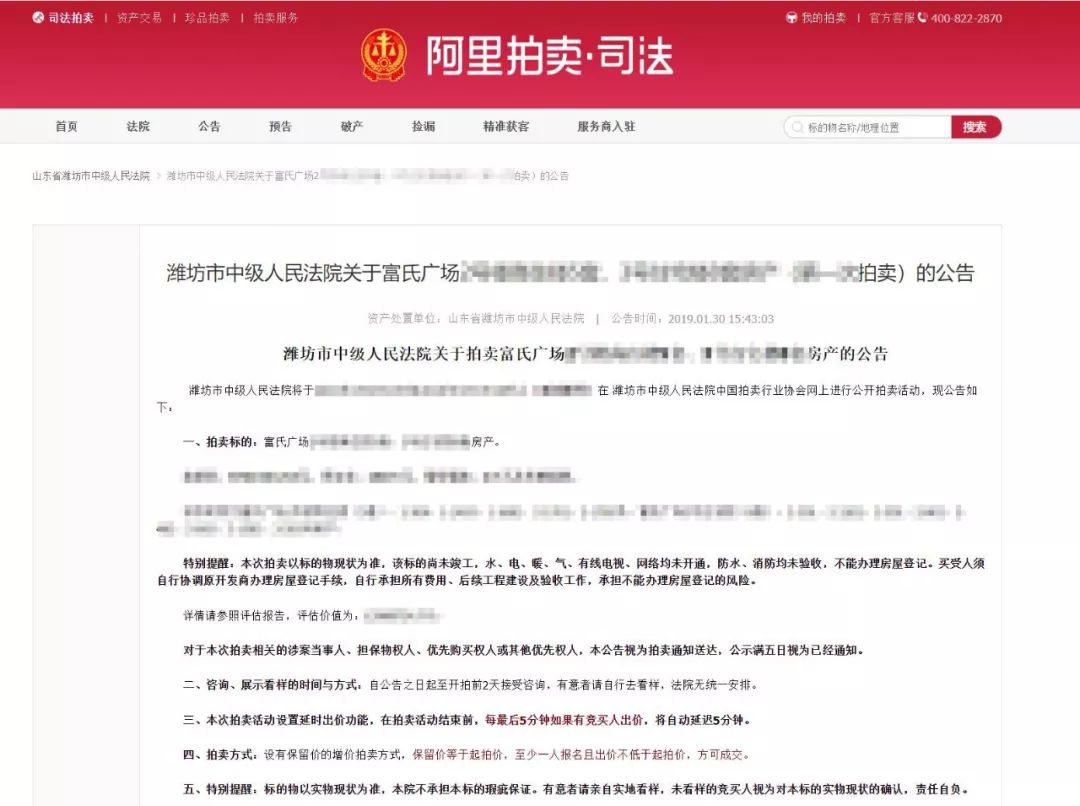Click the 阿里拍卖·司法 emblem logo
The image size is (1080, 806).
pos(384,54)
